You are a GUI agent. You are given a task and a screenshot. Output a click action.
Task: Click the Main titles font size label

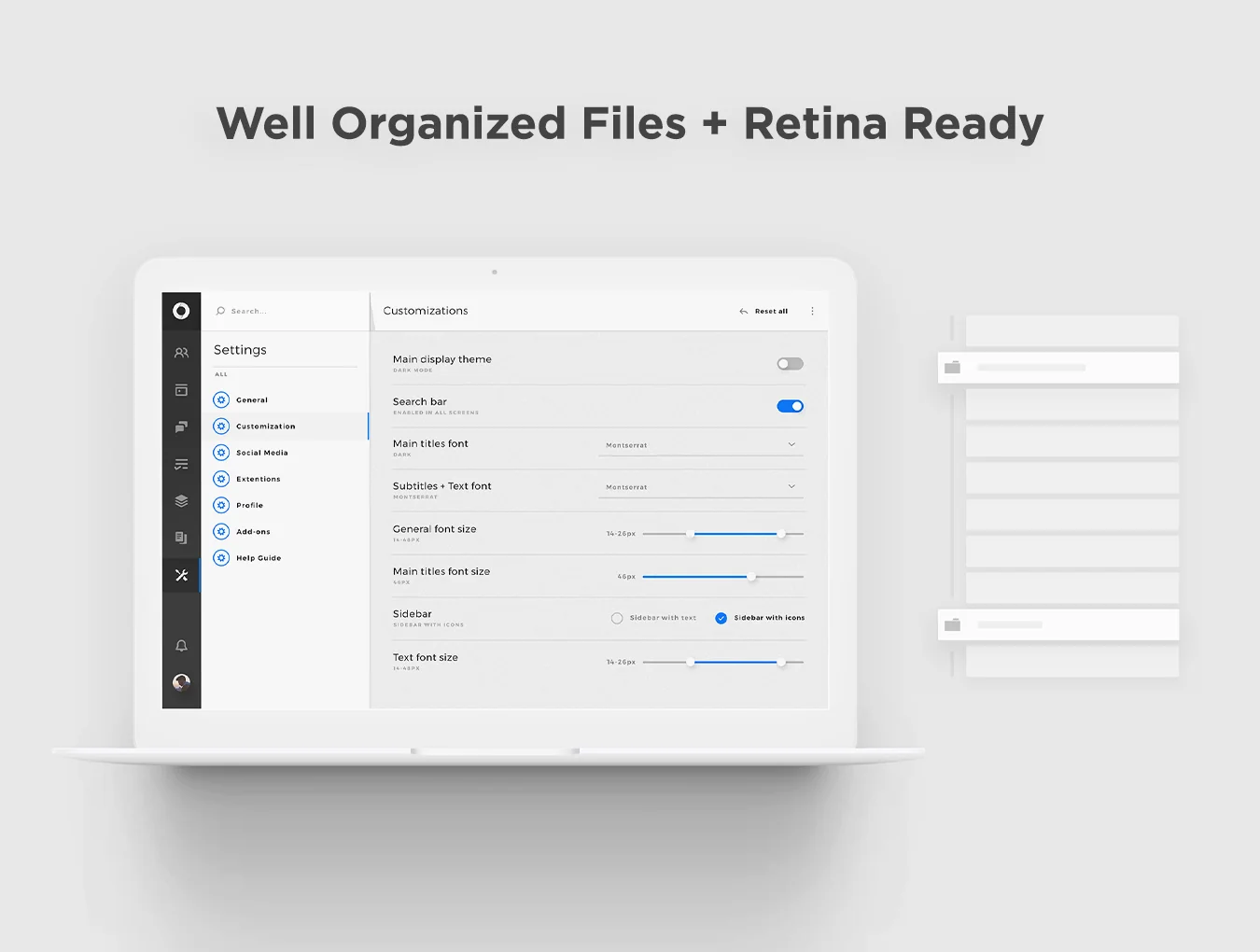(x=441, y=571)
